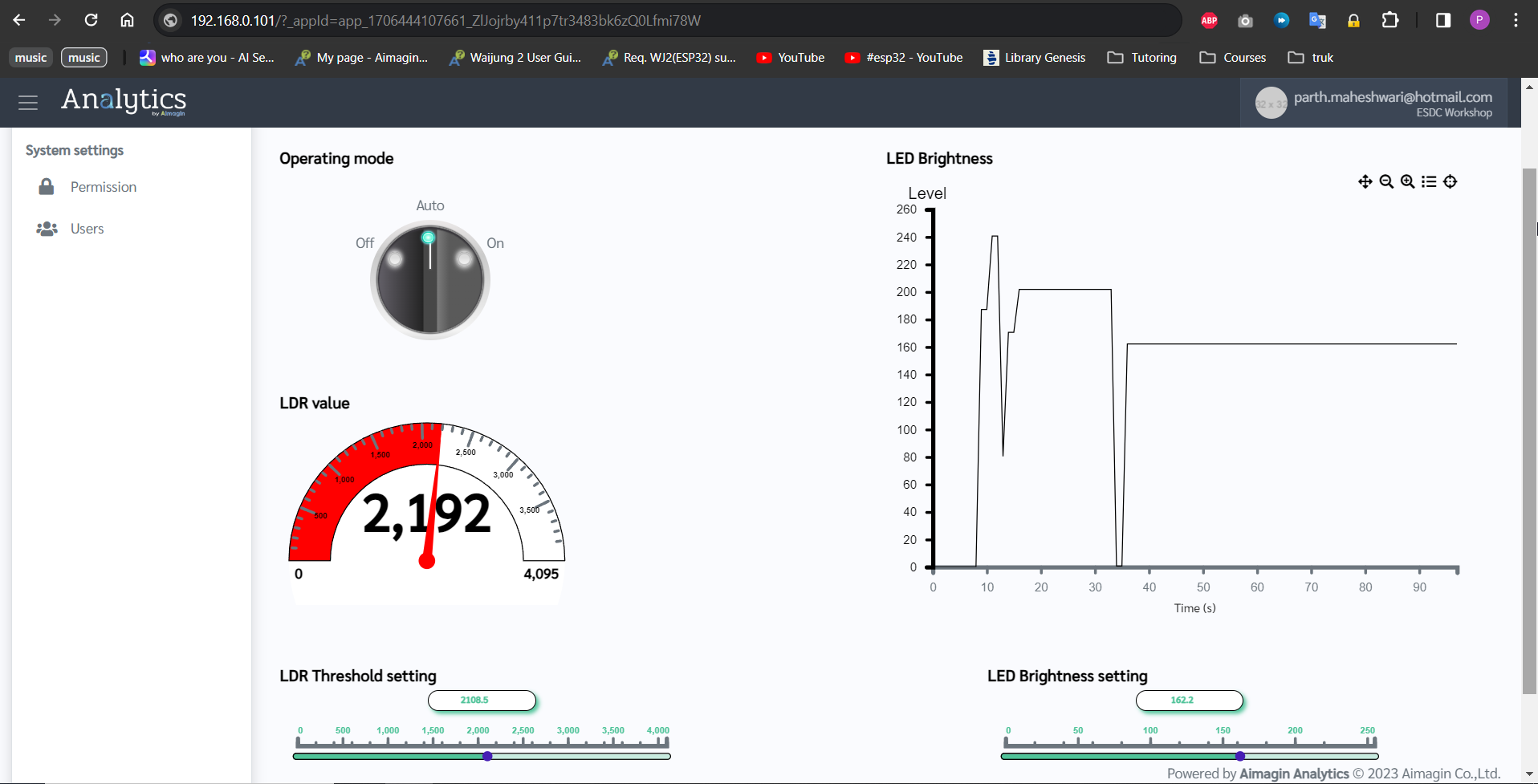Click the camera screenshot extension icon

tap(1245, 20)
